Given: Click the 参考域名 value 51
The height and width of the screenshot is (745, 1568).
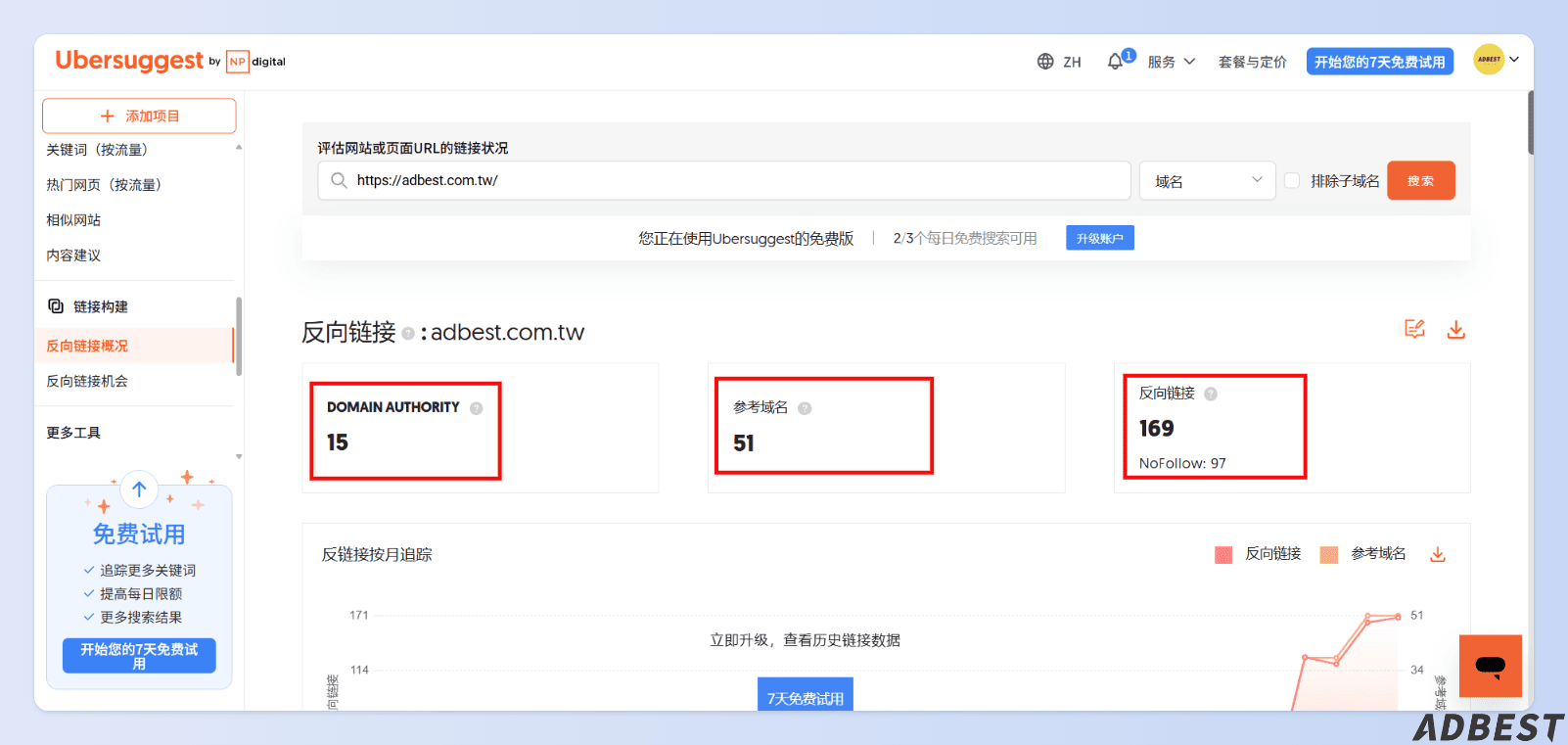Looking at the screenshot, I should (744, 443).
